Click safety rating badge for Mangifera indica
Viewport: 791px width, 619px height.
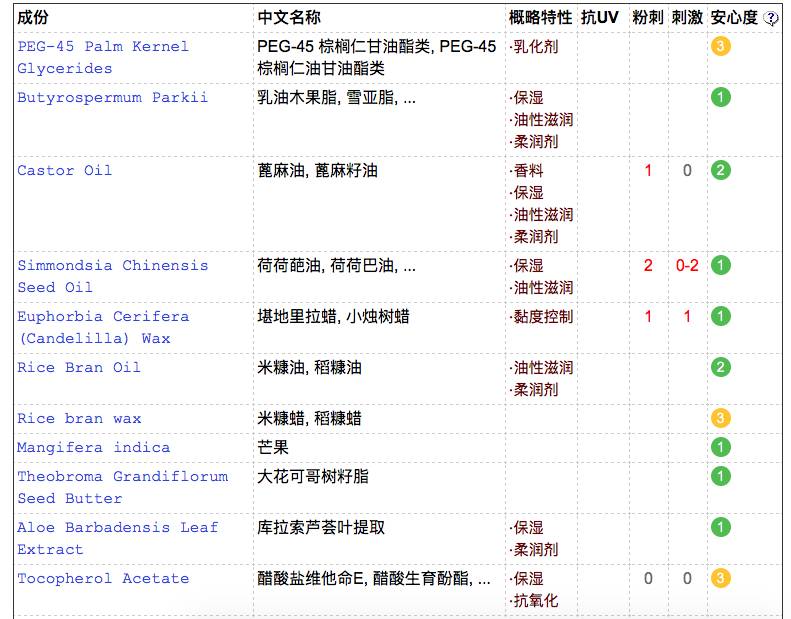(721, 447)
